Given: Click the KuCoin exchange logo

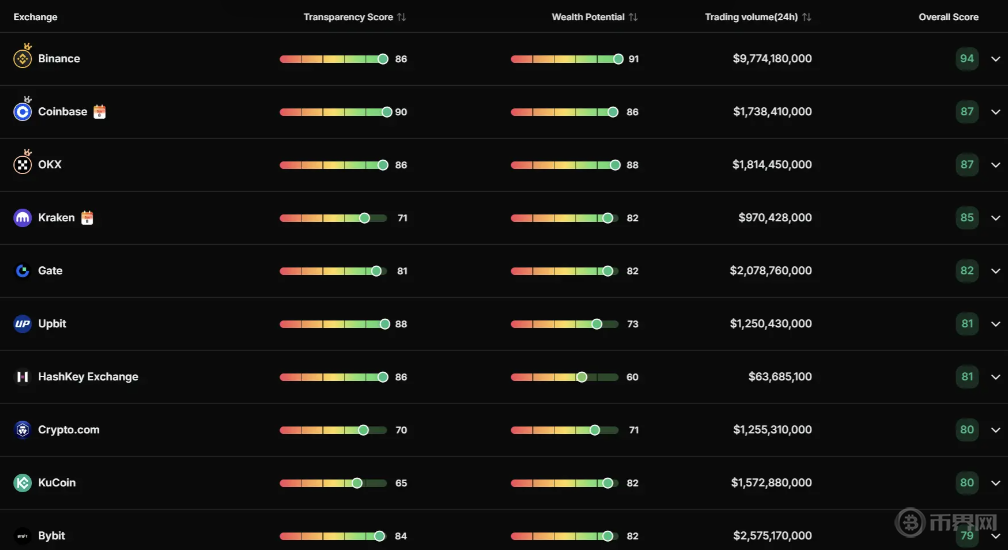Looking at the screenshot, I should click(x=22, y=483).
